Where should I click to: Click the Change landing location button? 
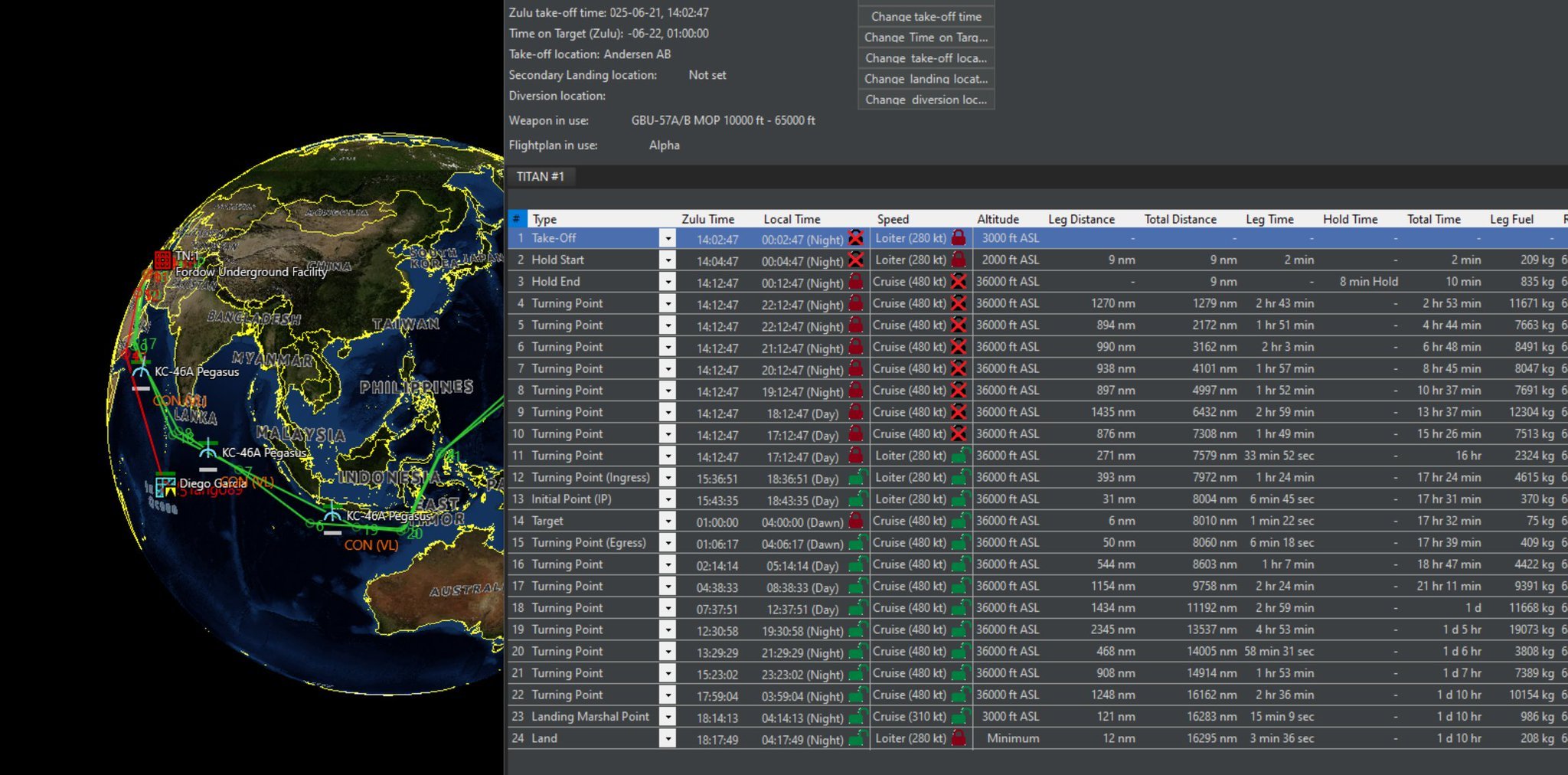[x=926, y=78]
